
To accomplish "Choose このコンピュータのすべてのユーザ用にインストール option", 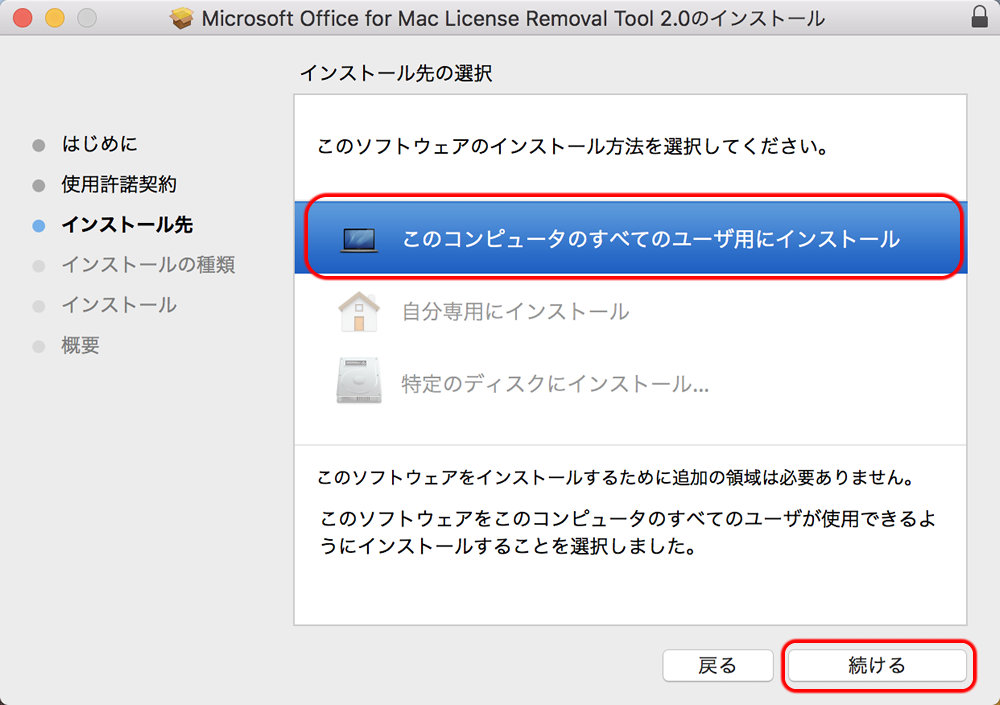I will (x=631, y=237).
